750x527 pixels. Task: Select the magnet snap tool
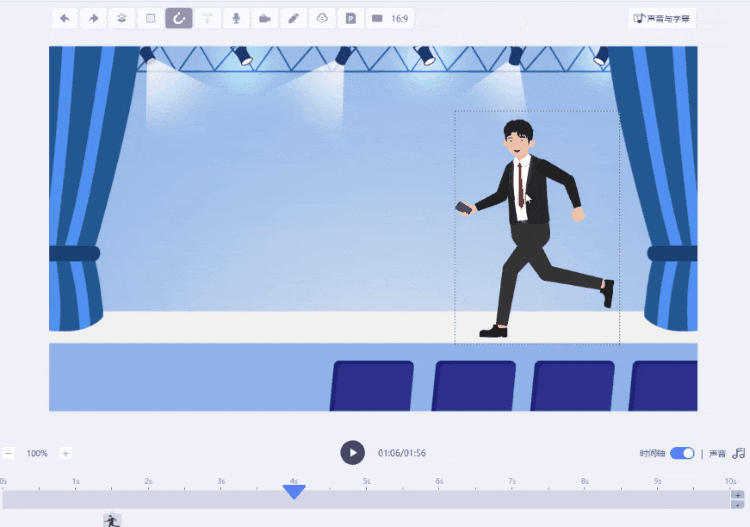pos(179,19)
